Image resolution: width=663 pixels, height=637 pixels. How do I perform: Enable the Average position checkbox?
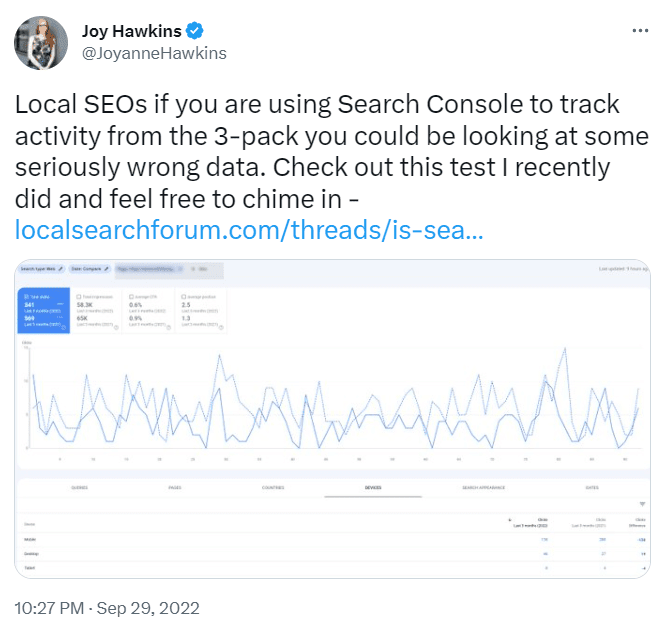coord(184,297)
